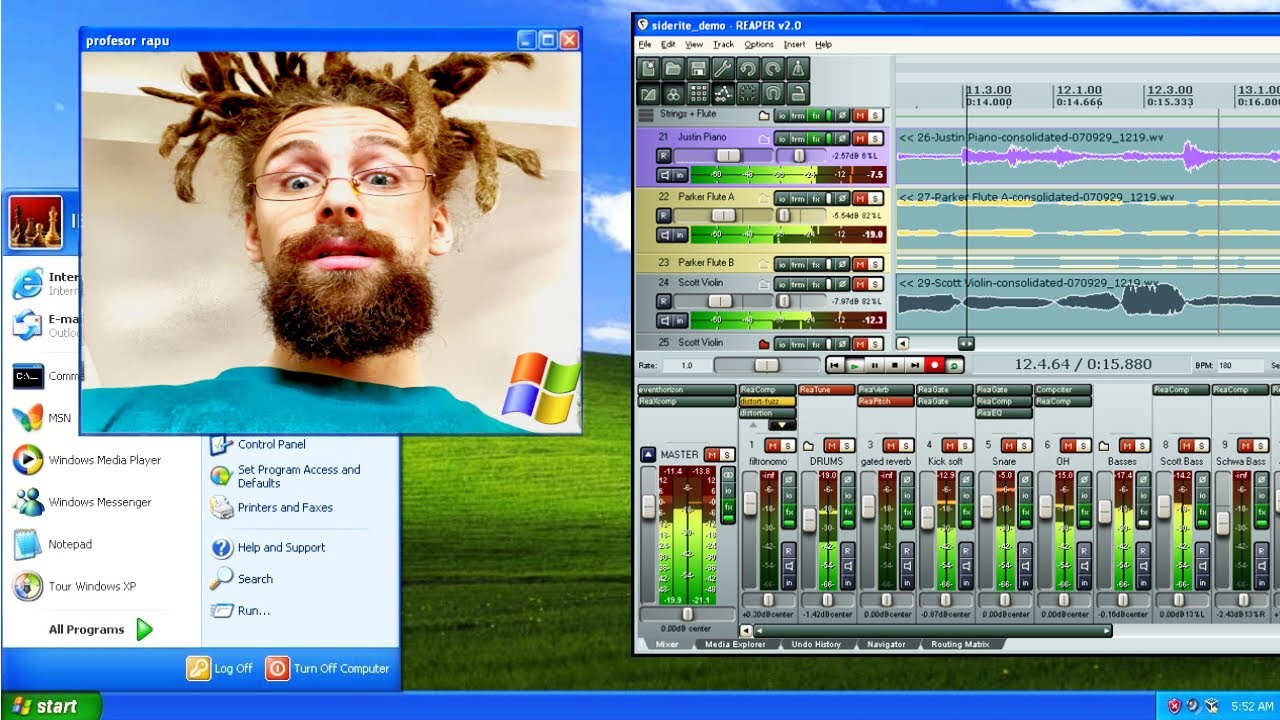Open Help and Support link
1280x720 pixels.
click(x=268, y=547)
